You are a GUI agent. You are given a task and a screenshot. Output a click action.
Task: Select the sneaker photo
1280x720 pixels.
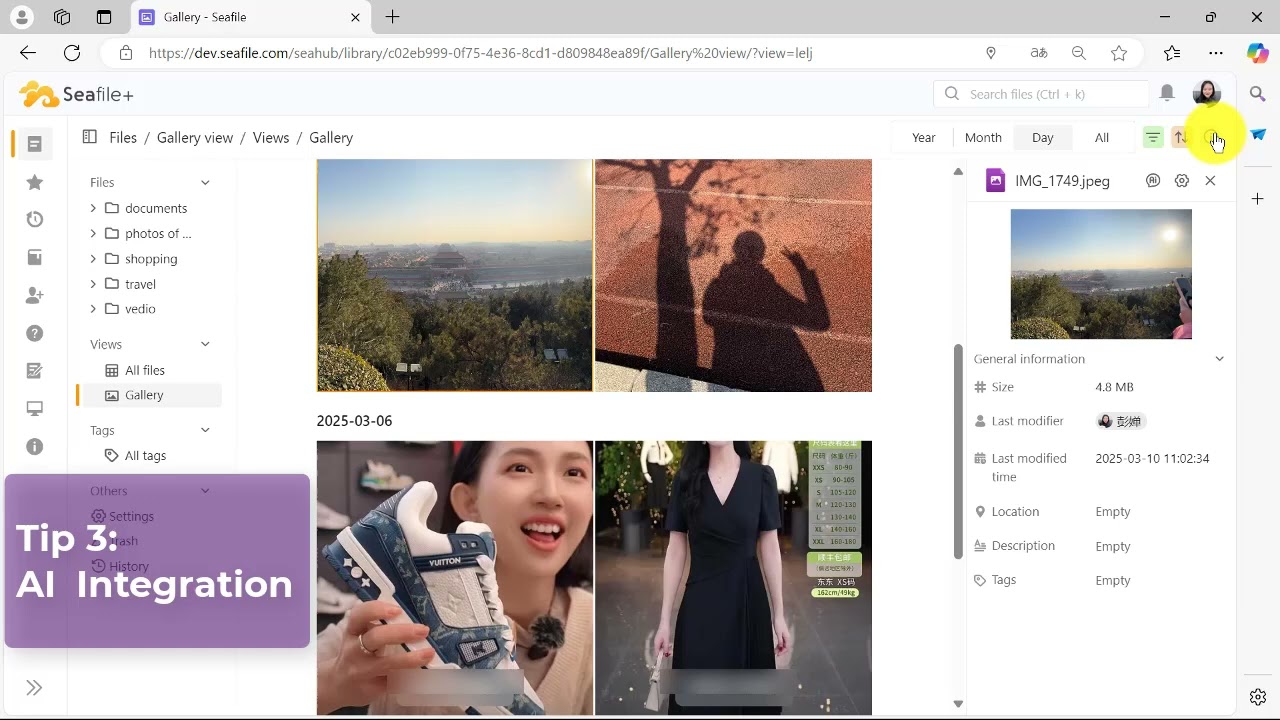[455, 578]
